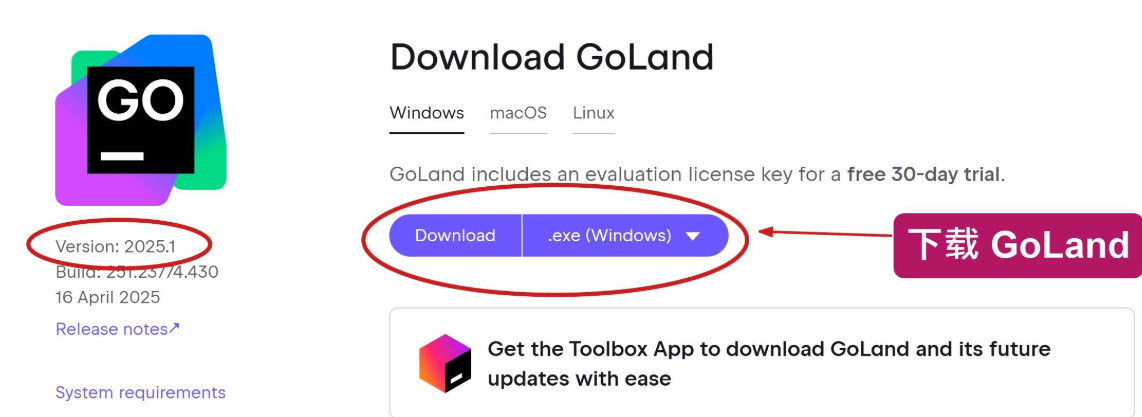The image size is (1142, 417).
Task: Click the JetBrains Toolbox App cube icon
Action: [x=445, y=362]
